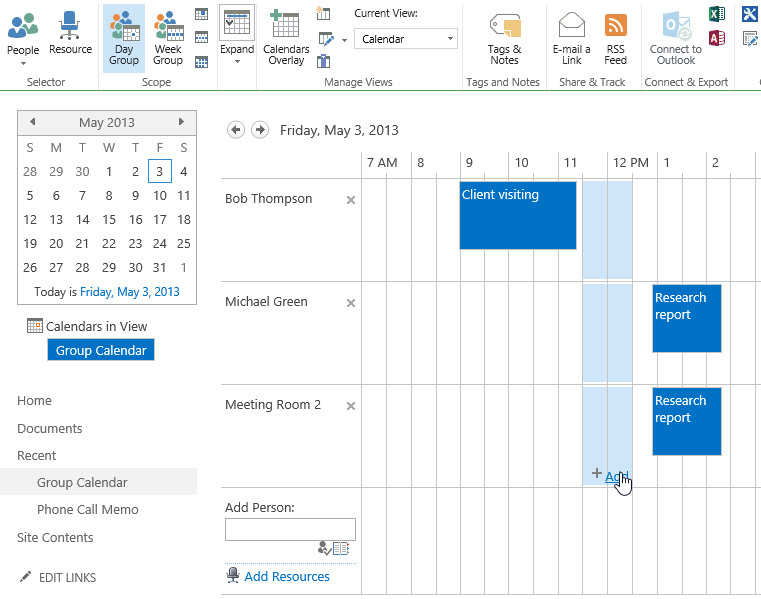Screen dimensions: 761x599
Task: Open Group Calendar under Recent
Action: pos(82,483)
